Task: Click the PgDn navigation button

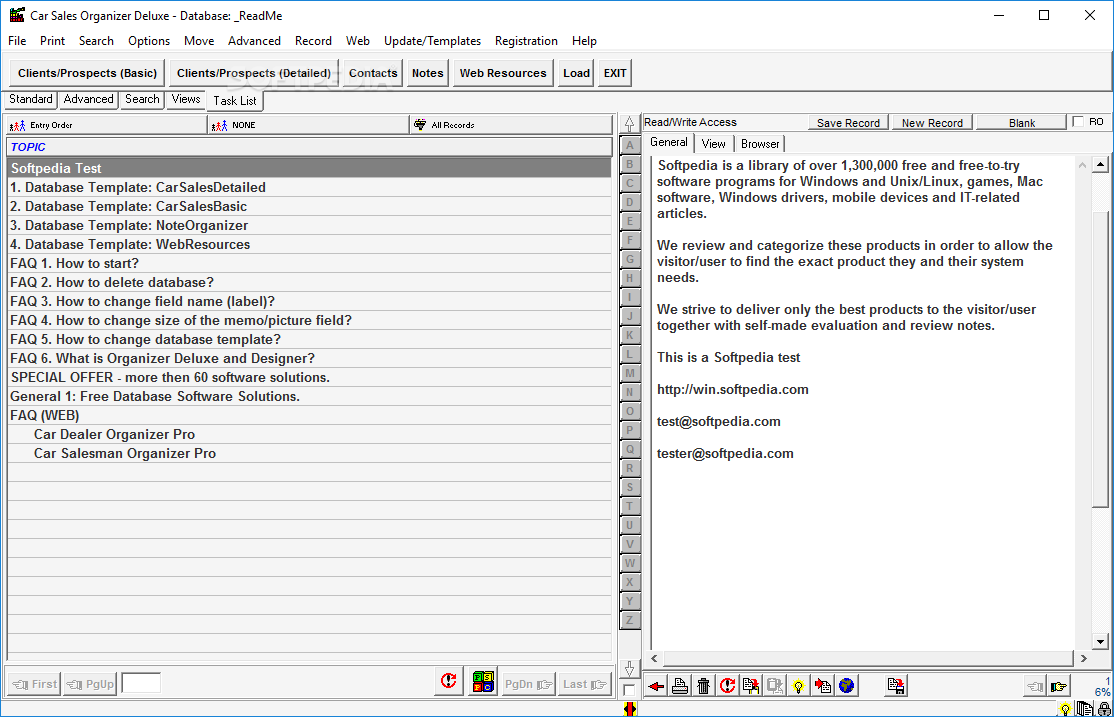Action: tap(528, 684)
